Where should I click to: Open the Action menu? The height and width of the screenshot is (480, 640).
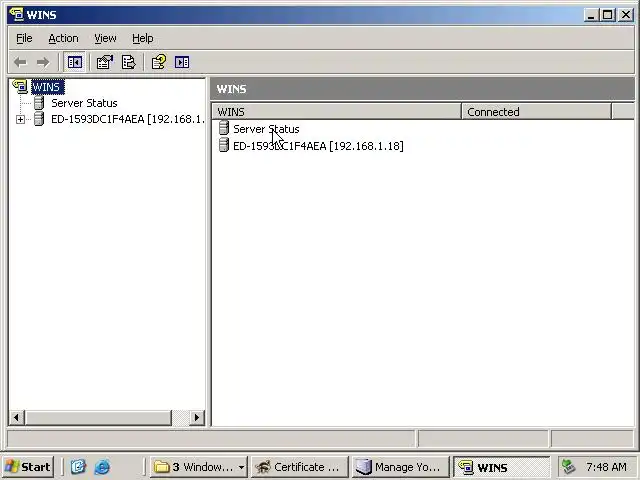coord(63,38)
